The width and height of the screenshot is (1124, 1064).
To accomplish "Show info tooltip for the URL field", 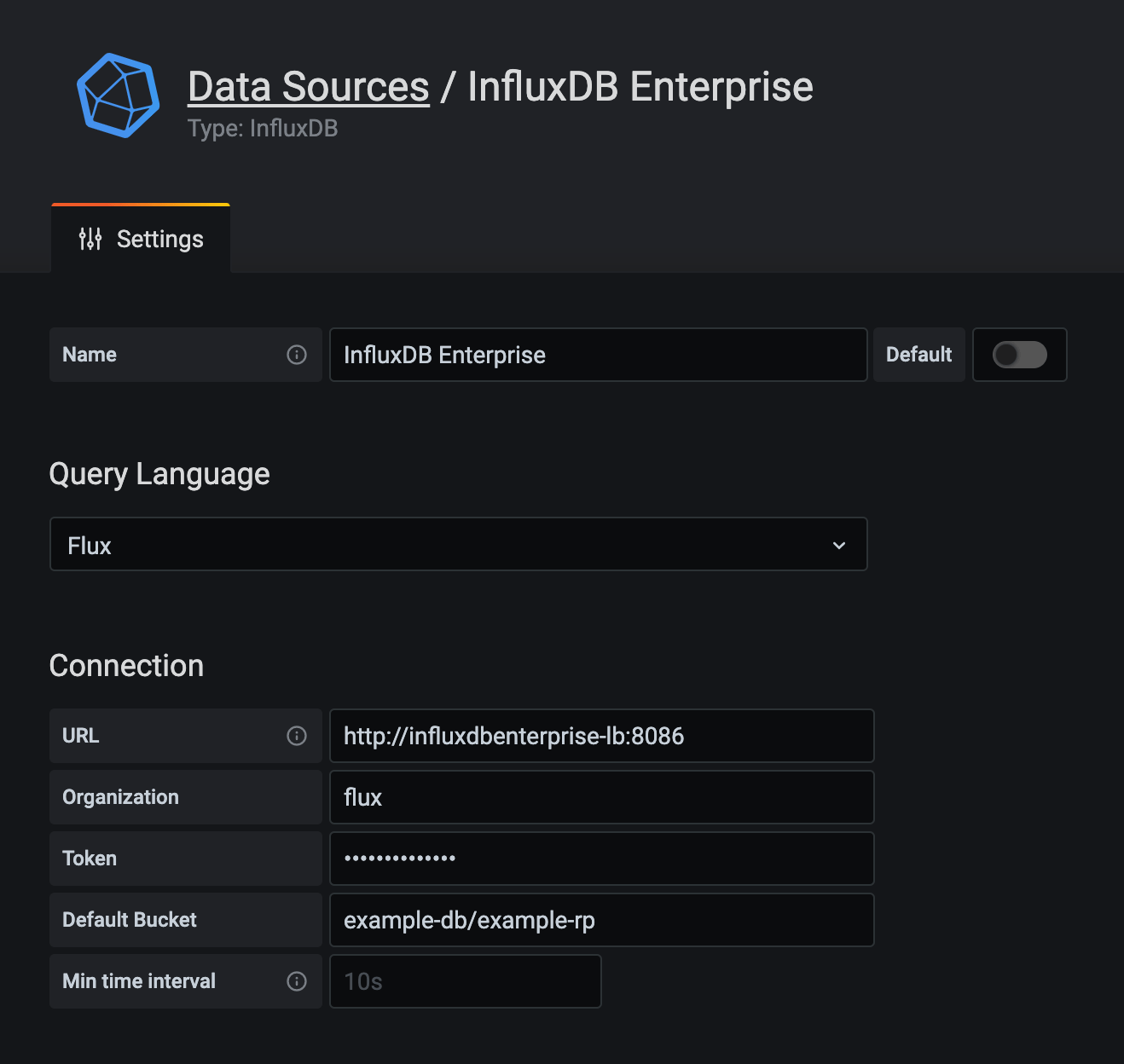I will (297, 736).
